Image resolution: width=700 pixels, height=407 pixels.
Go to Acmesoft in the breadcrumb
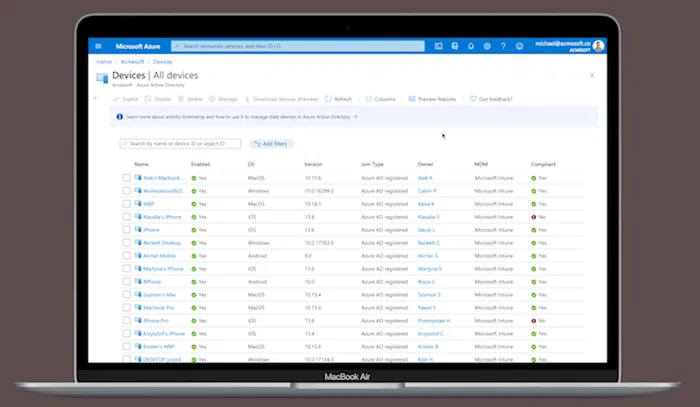coord(132,62)
